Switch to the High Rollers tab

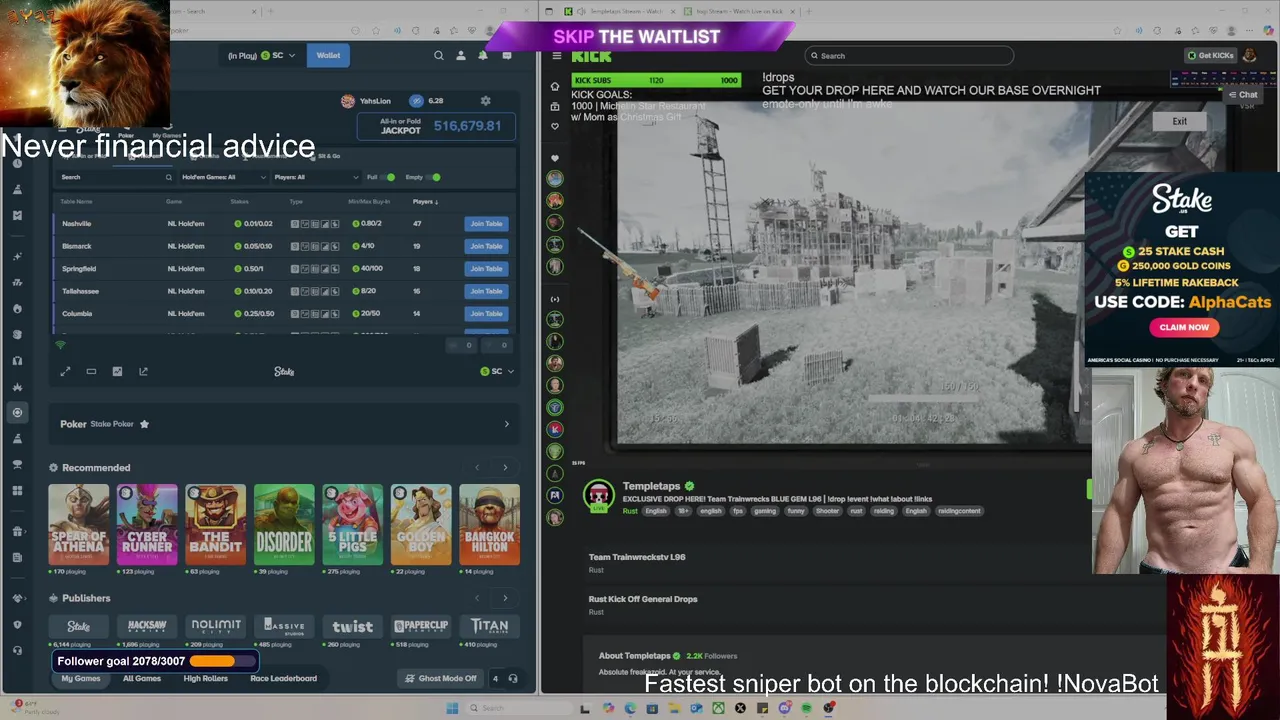[x=205, y=678]
